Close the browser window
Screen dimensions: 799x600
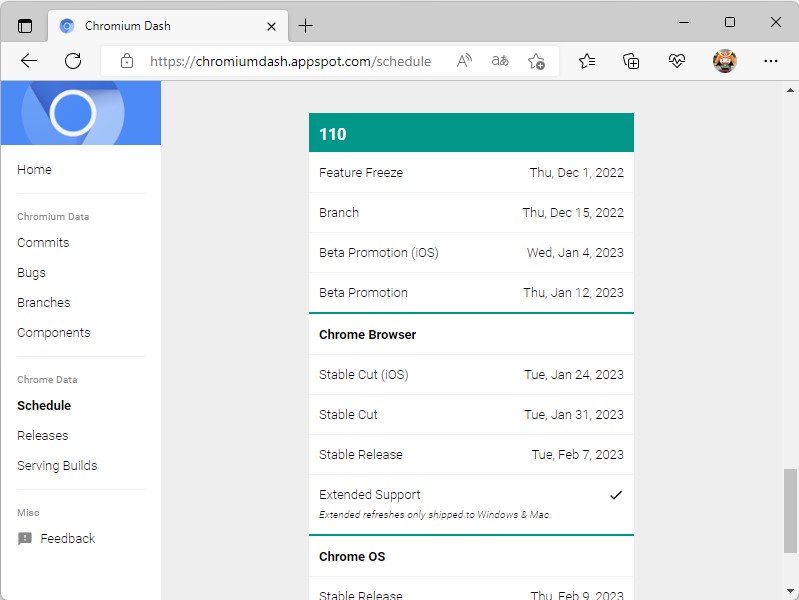pos(776,22)
